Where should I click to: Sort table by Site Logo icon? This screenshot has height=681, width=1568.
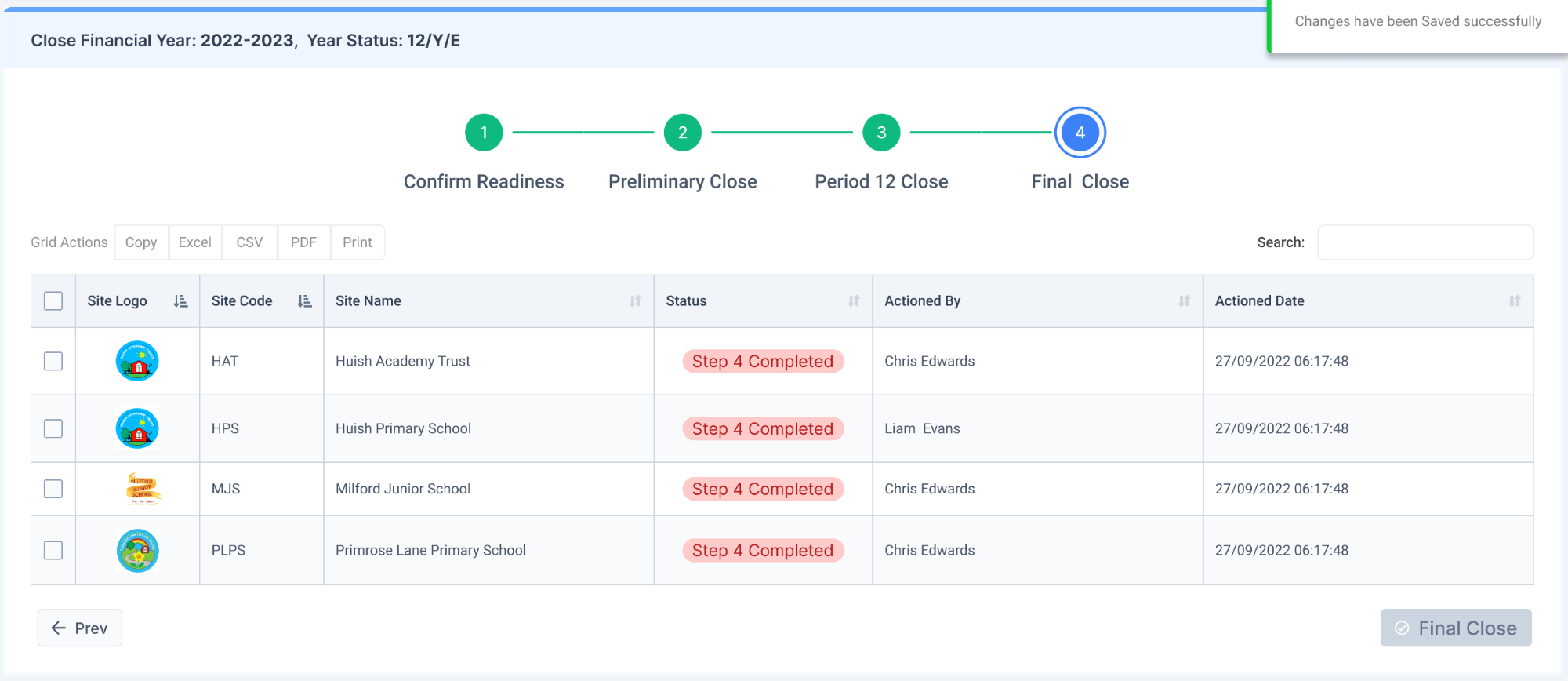point(180,301)
